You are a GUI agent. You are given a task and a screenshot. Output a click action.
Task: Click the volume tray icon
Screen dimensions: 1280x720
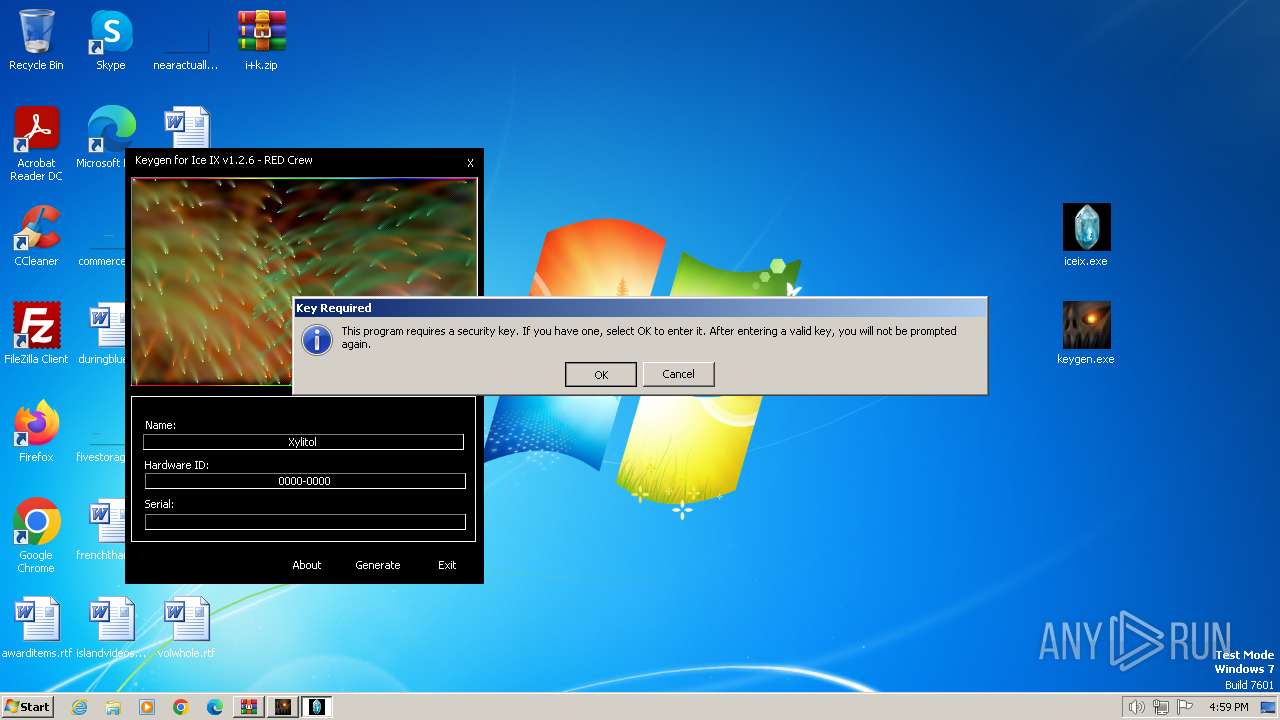coord(1136,707)
